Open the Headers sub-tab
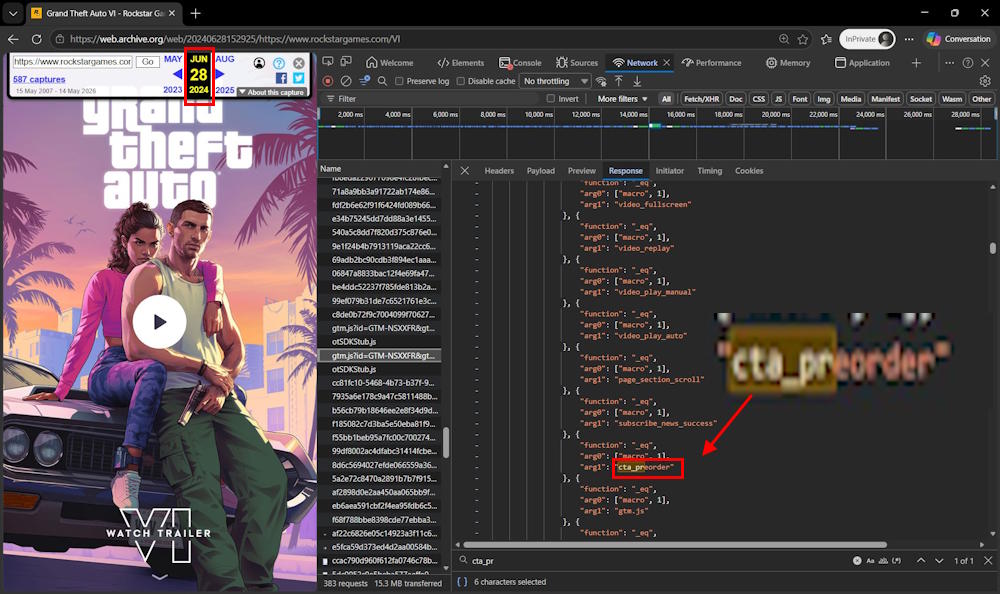 (499, 170)
